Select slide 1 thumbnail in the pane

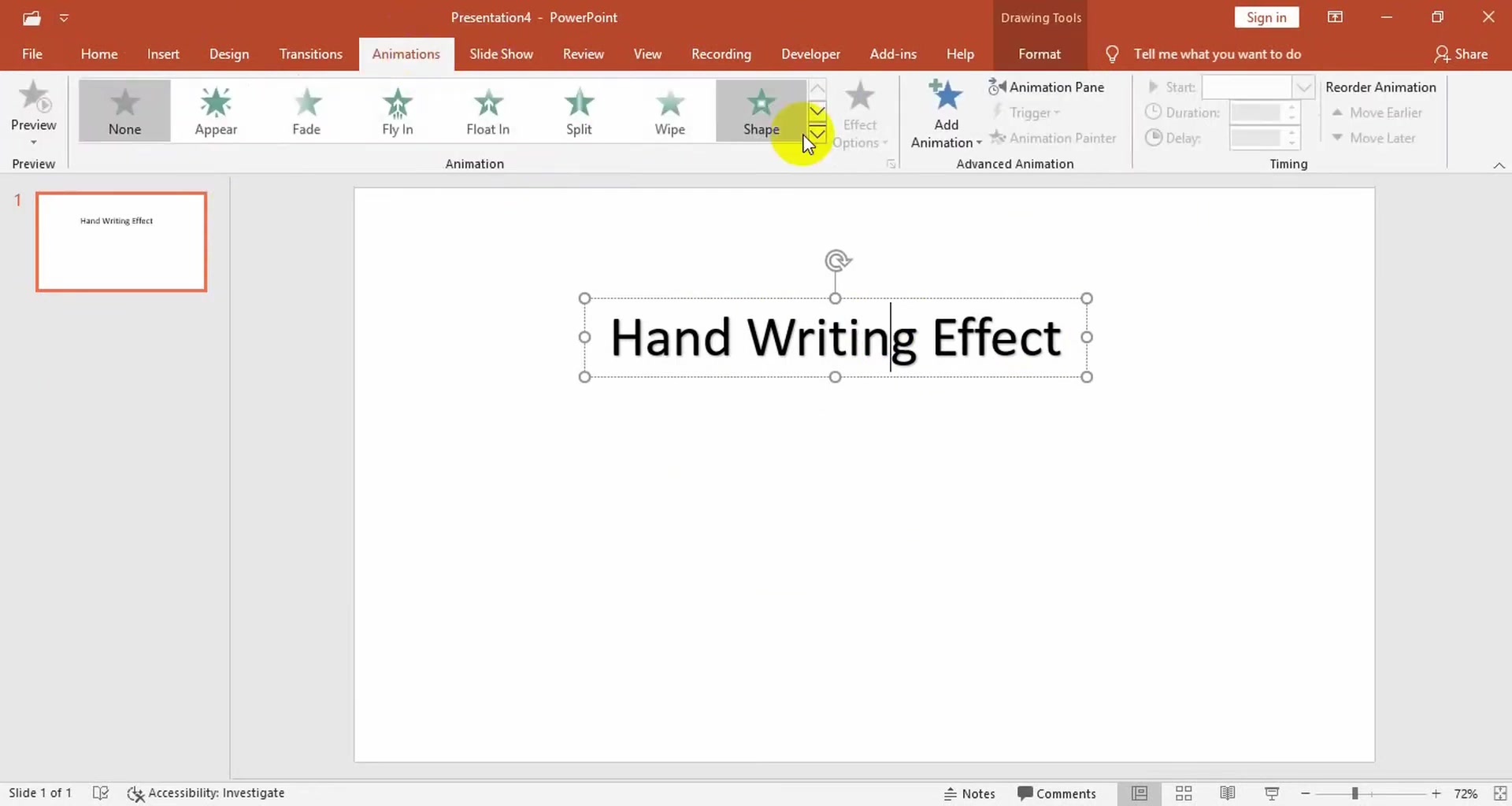point(120,242)
